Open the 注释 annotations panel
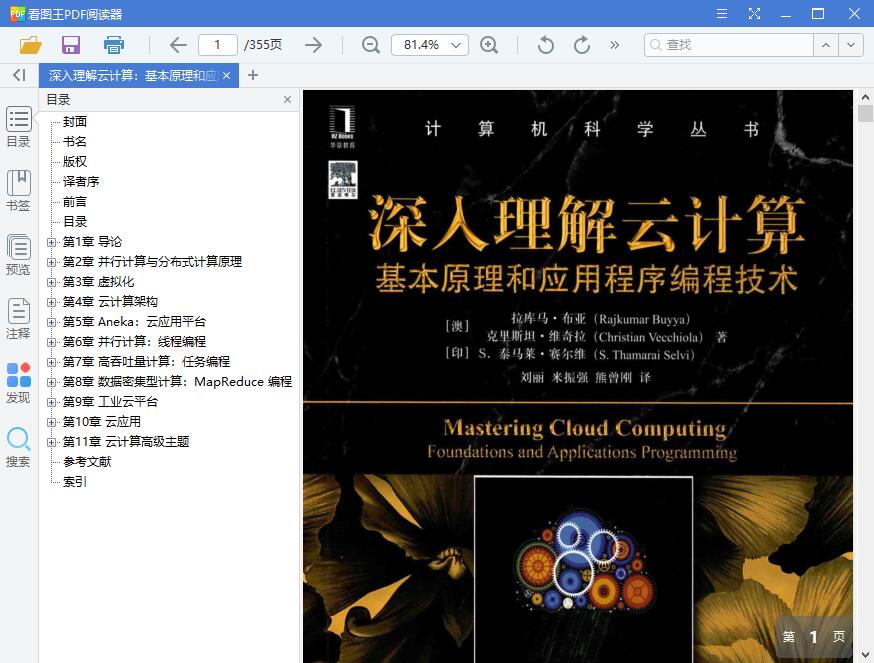This screenshot has width=874, height=663. point(18,319)
